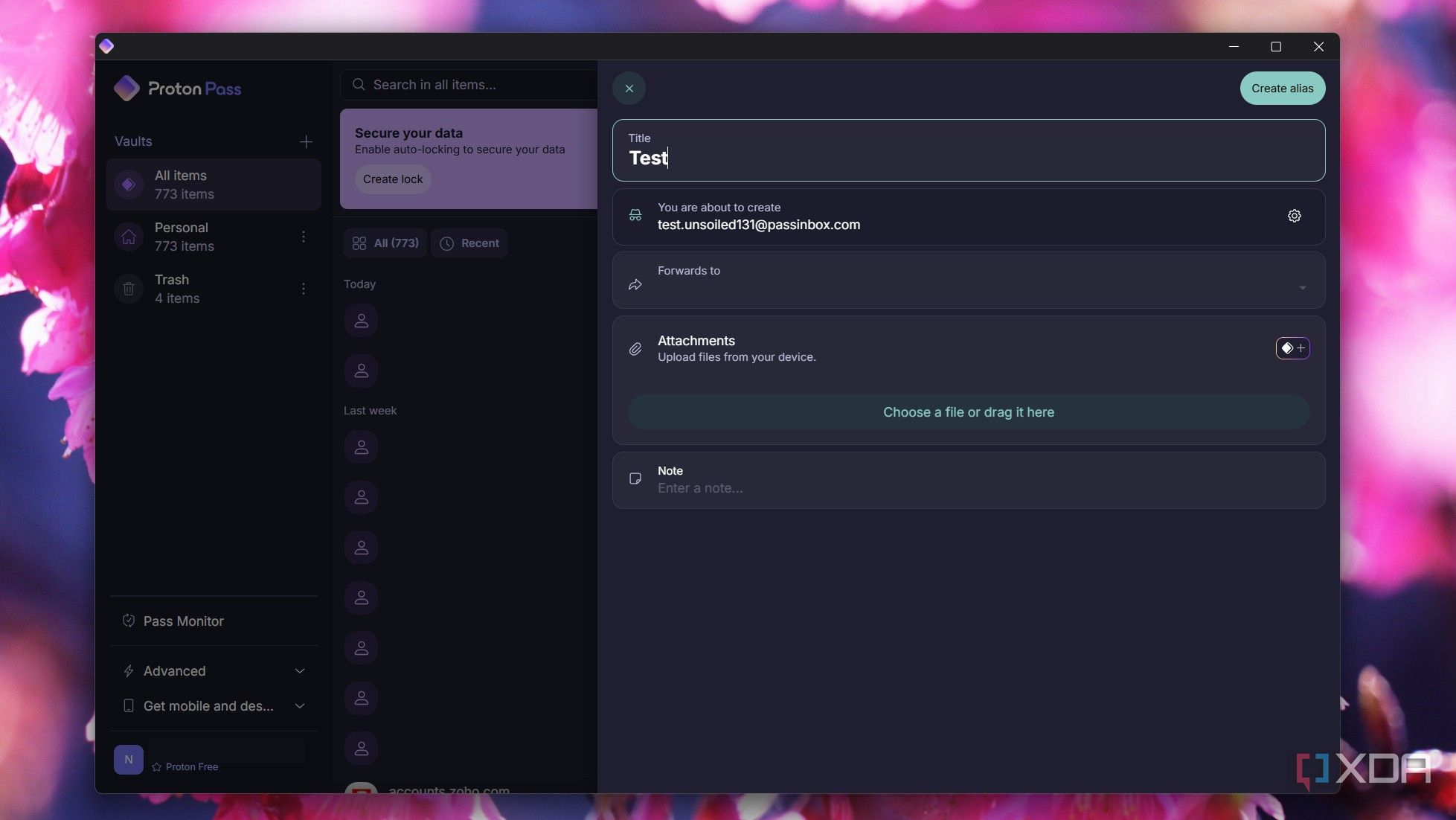Click the paperclip Attachments icon
This screenshot has width=1456, height=820.
click(635, 349)
